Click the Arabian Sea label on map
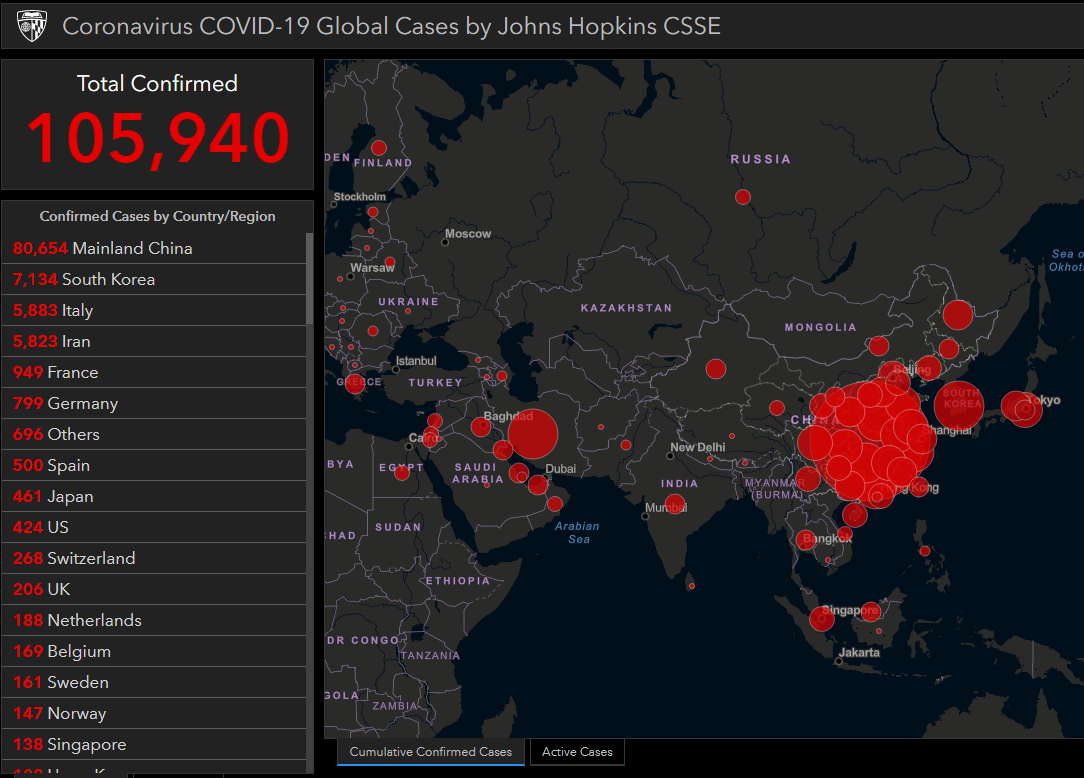The height and width of the screenshot is (778, 1084). [577, 532]
